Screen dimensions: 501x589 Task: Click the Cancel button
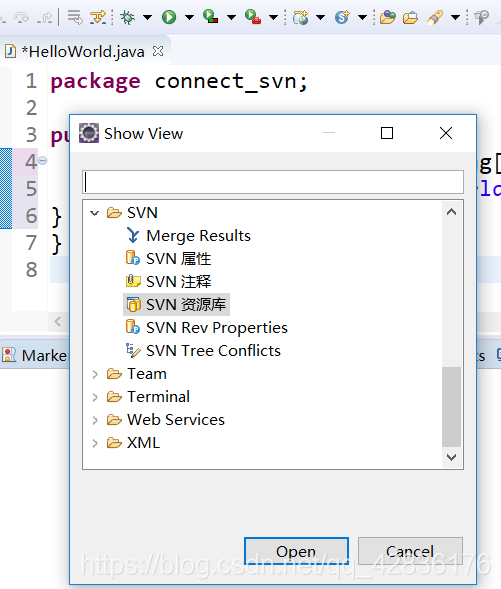click(x=410, y=551)
